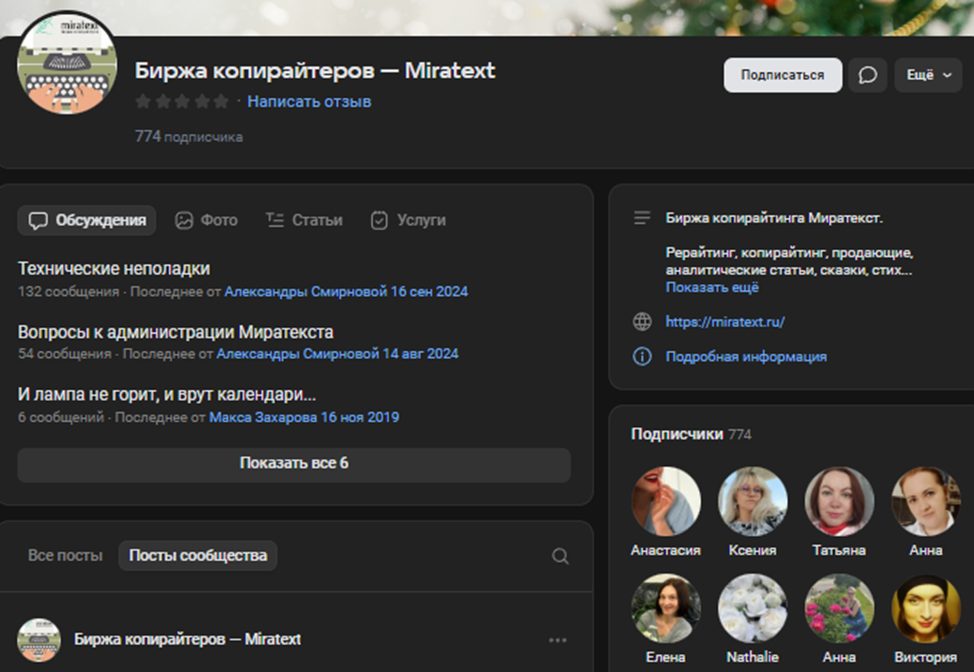Open subscriber Елена's avatar
974x672 pixels.
click(666, 608)
